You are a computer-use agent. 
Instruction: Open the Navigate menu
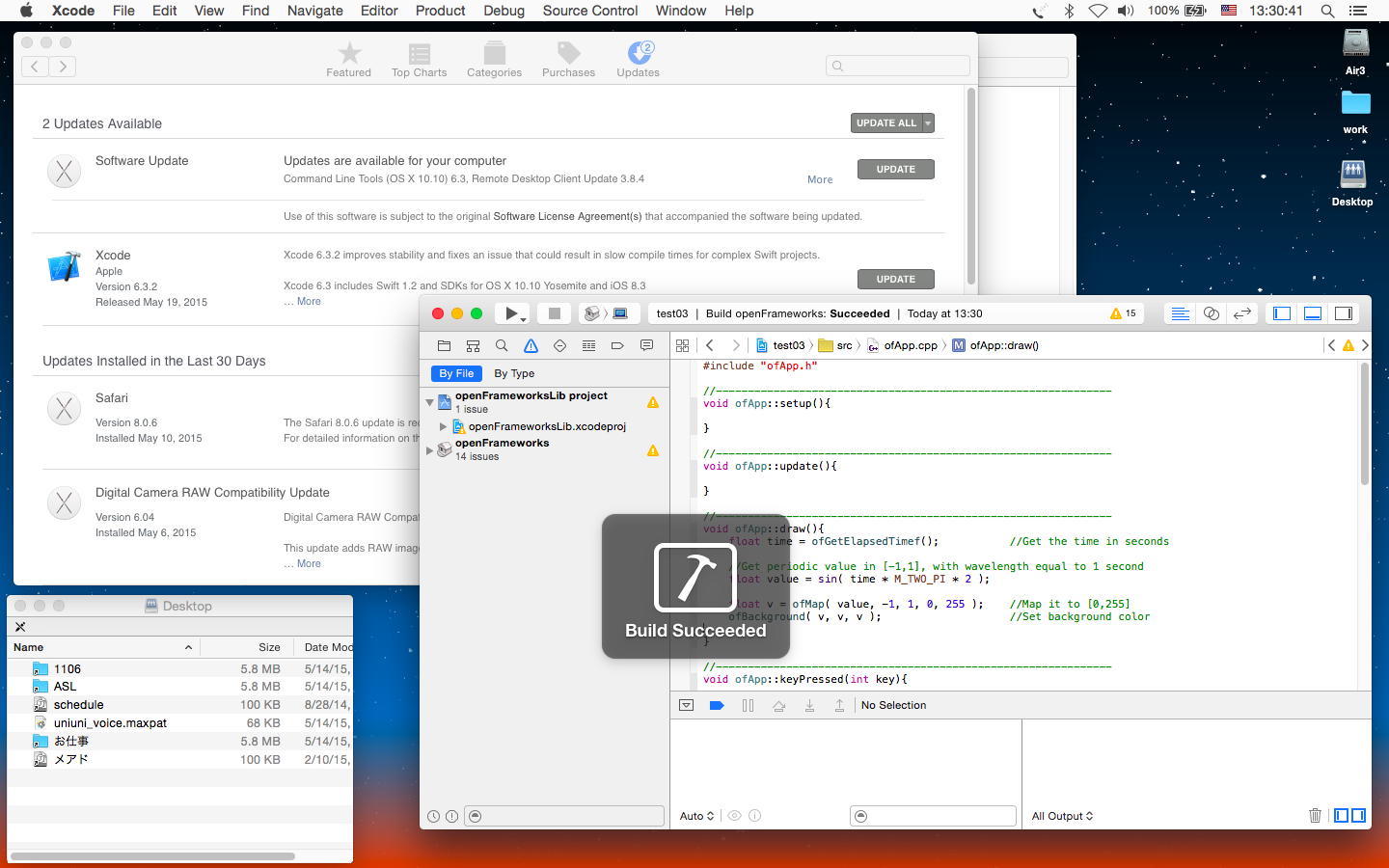(314, 11)
